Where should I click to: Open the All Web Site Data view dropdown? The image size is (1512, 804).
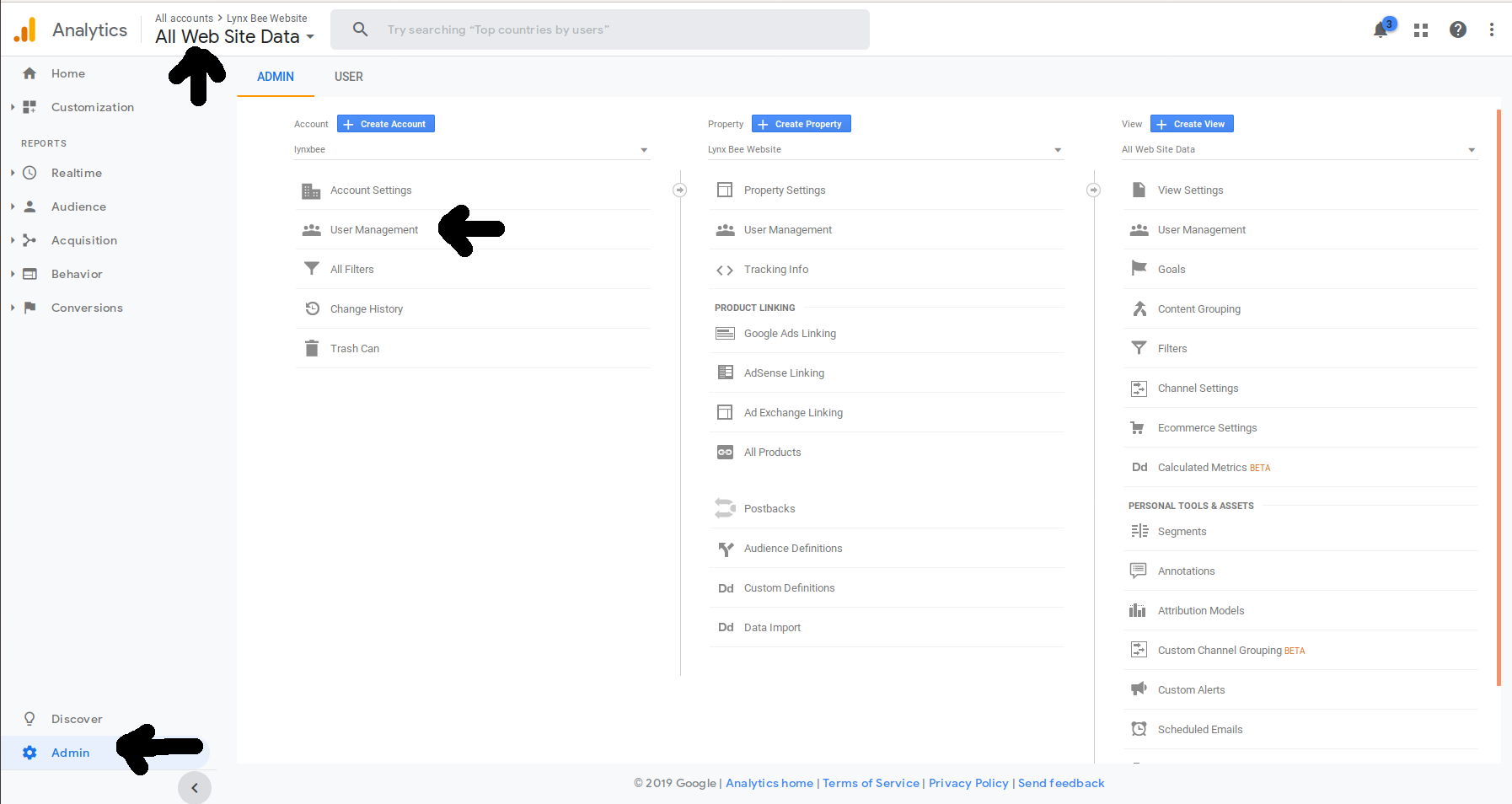point(1472,149)
